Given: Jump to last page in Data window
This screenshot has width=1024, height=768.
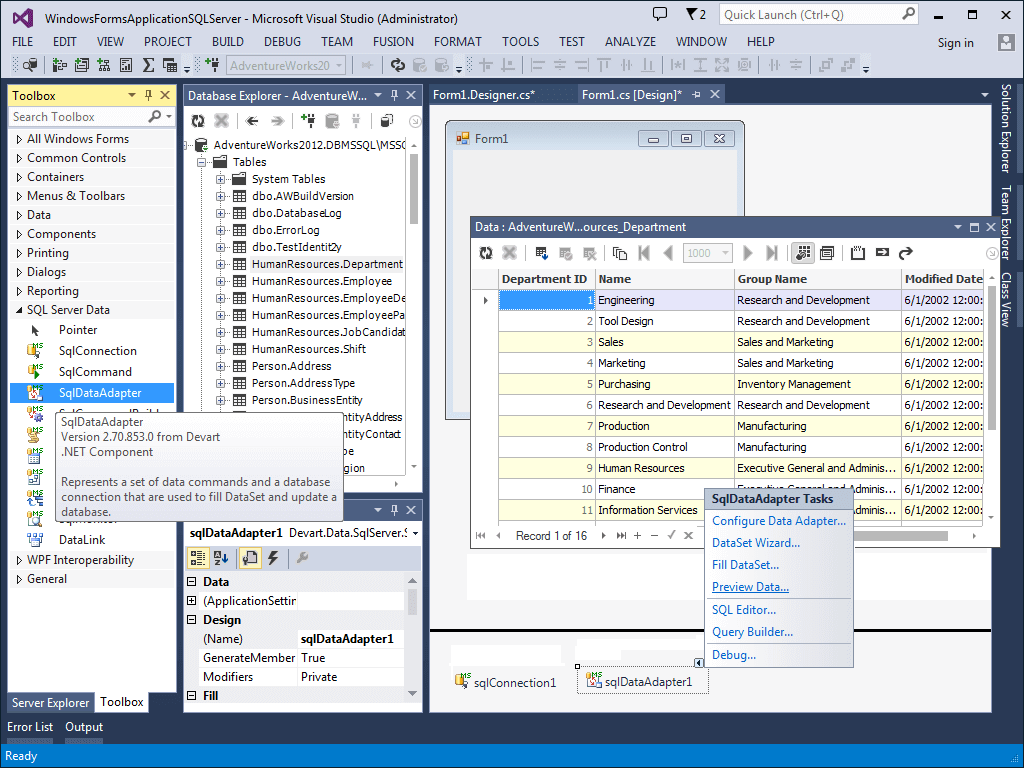Looking at the screenshot, I should [771, 253].
